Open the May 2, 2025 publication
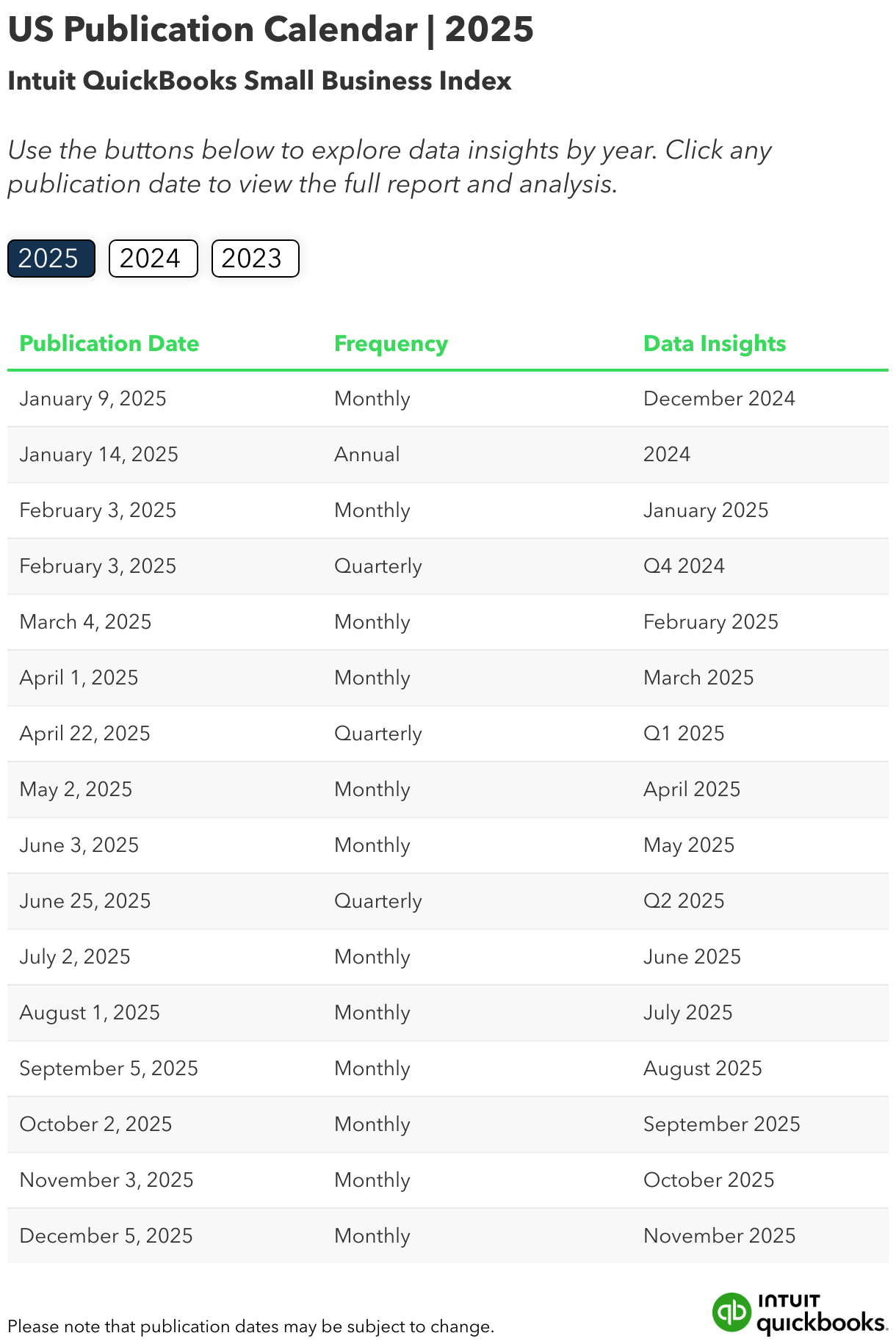 76,789
